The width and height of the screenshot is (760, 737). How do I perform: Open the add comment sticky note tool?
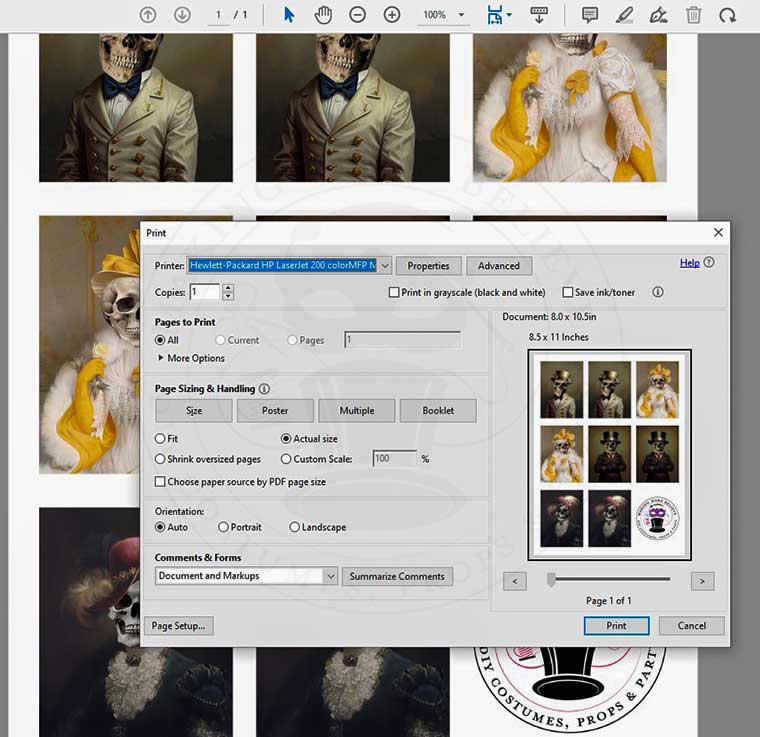pos(590,15)
